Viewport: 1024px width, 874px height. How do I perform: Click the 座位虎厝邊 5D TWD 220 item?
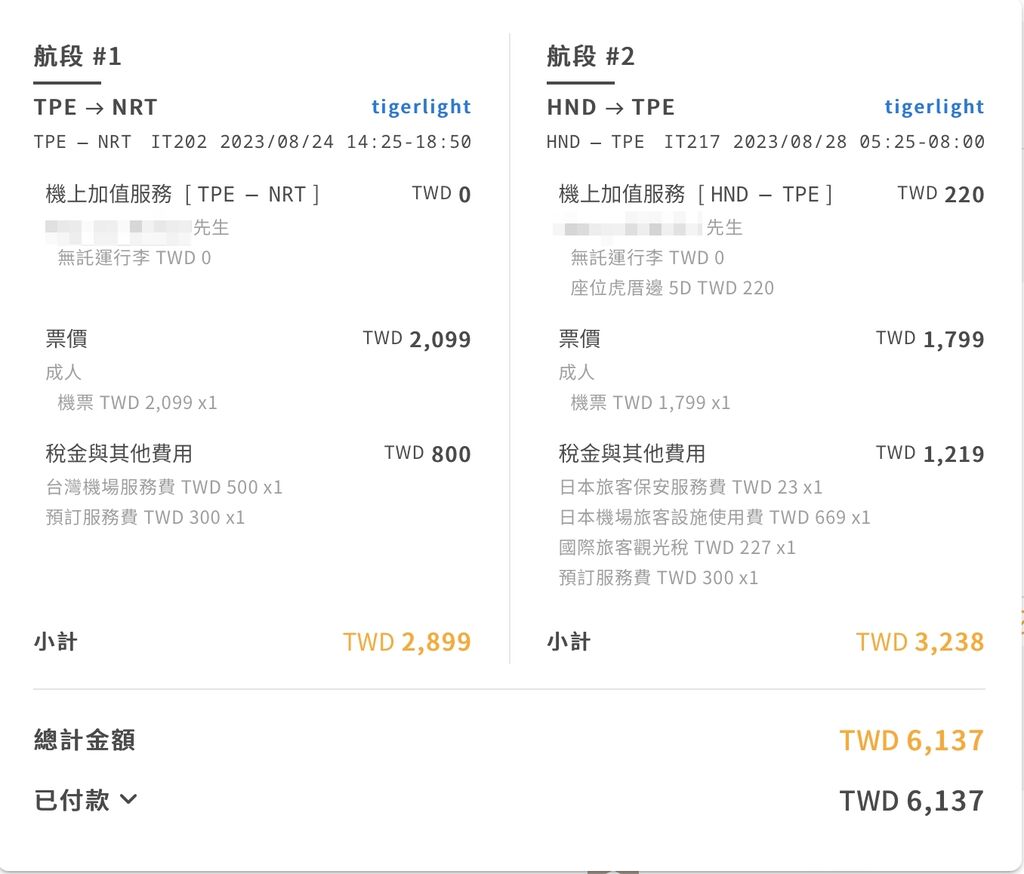[672, 288]
